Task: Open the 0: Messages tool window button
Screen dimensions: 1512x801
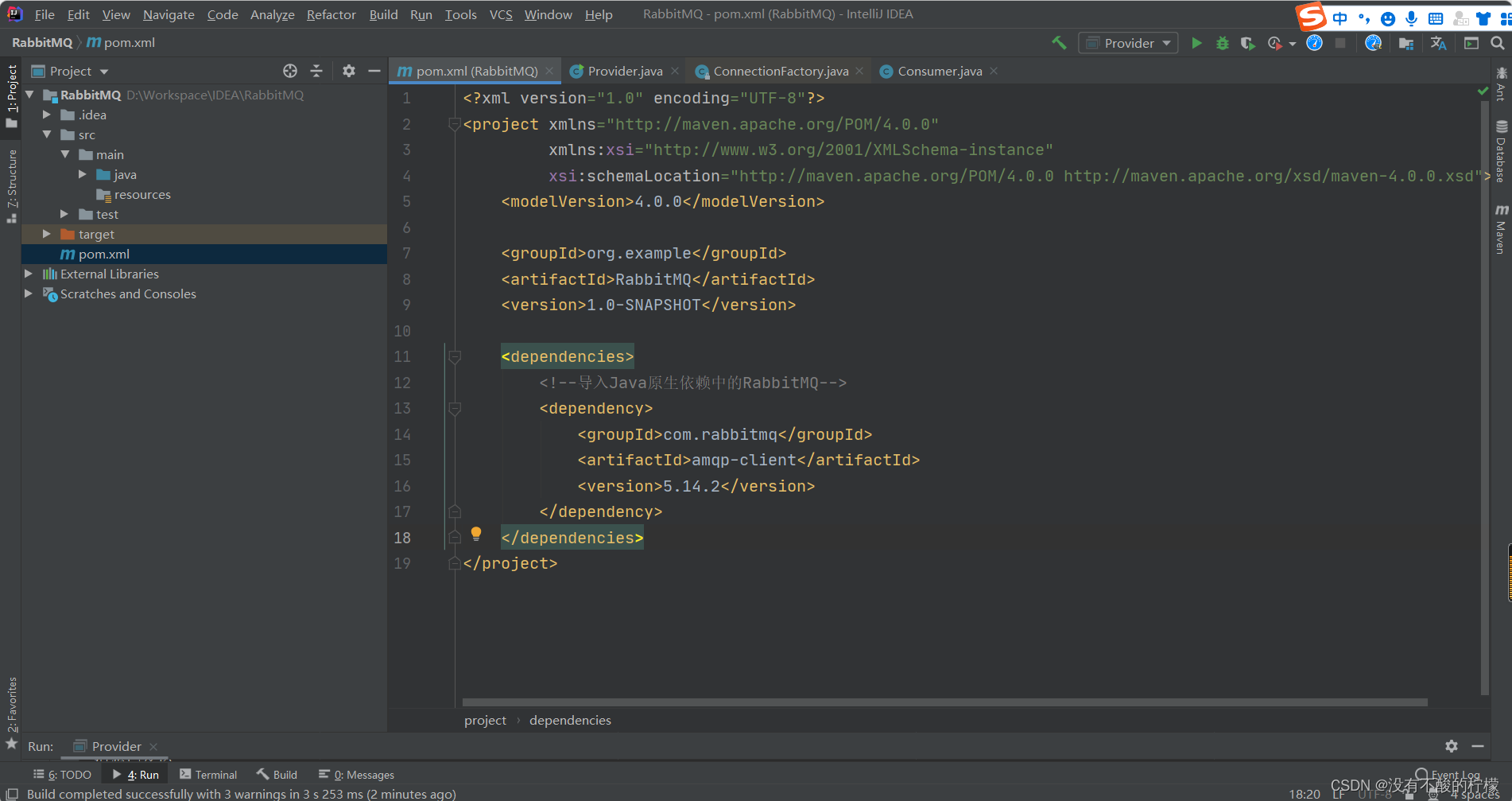Action: point(356,774)
